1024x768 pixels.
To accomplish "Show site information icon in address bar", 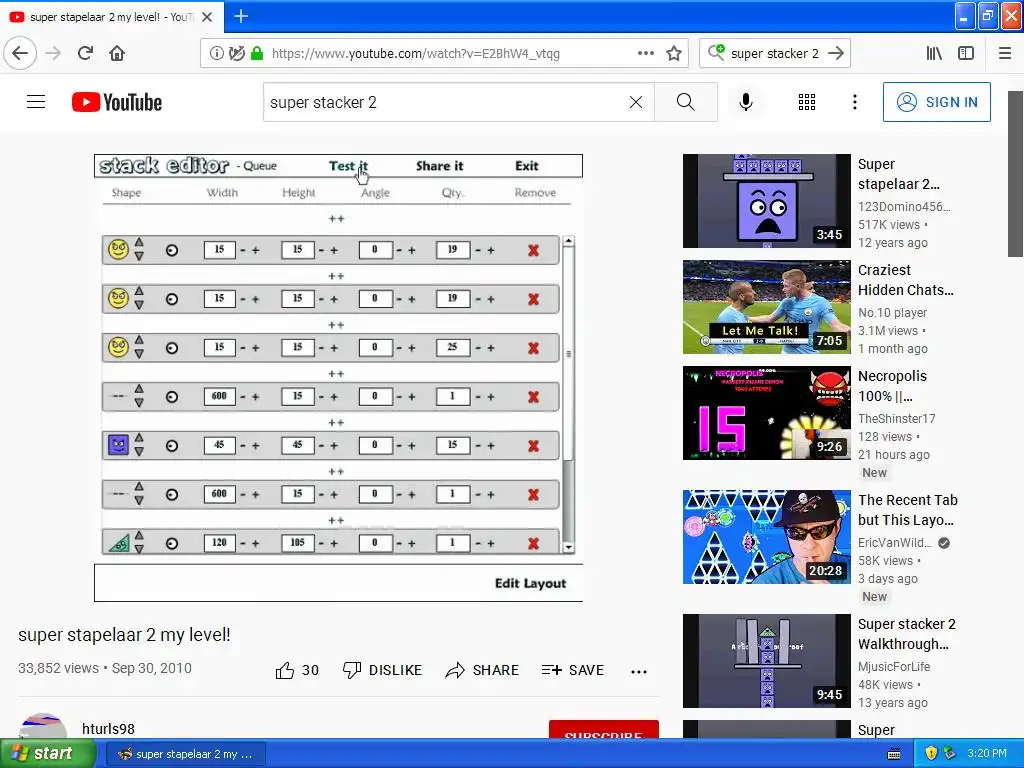I will tap(216, 54).
